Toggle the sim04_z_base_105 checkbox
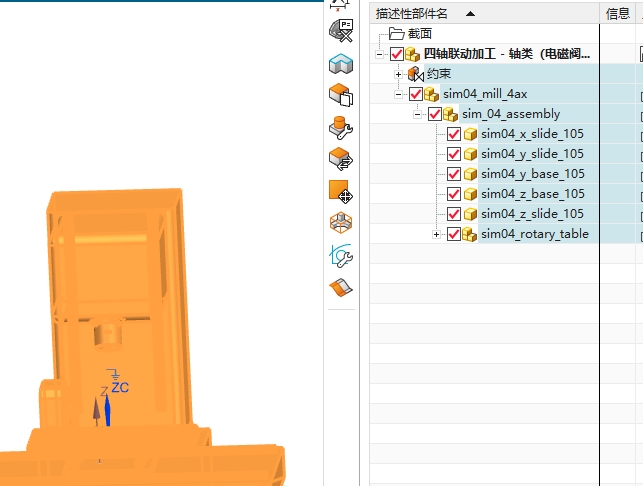The height and width of the screenshot is (486, 643). click(x=454, y=194)
